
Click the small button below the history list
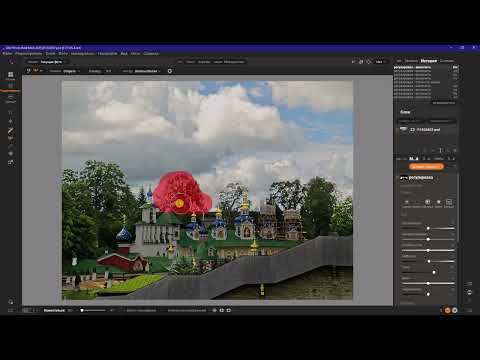pos(444,103)
